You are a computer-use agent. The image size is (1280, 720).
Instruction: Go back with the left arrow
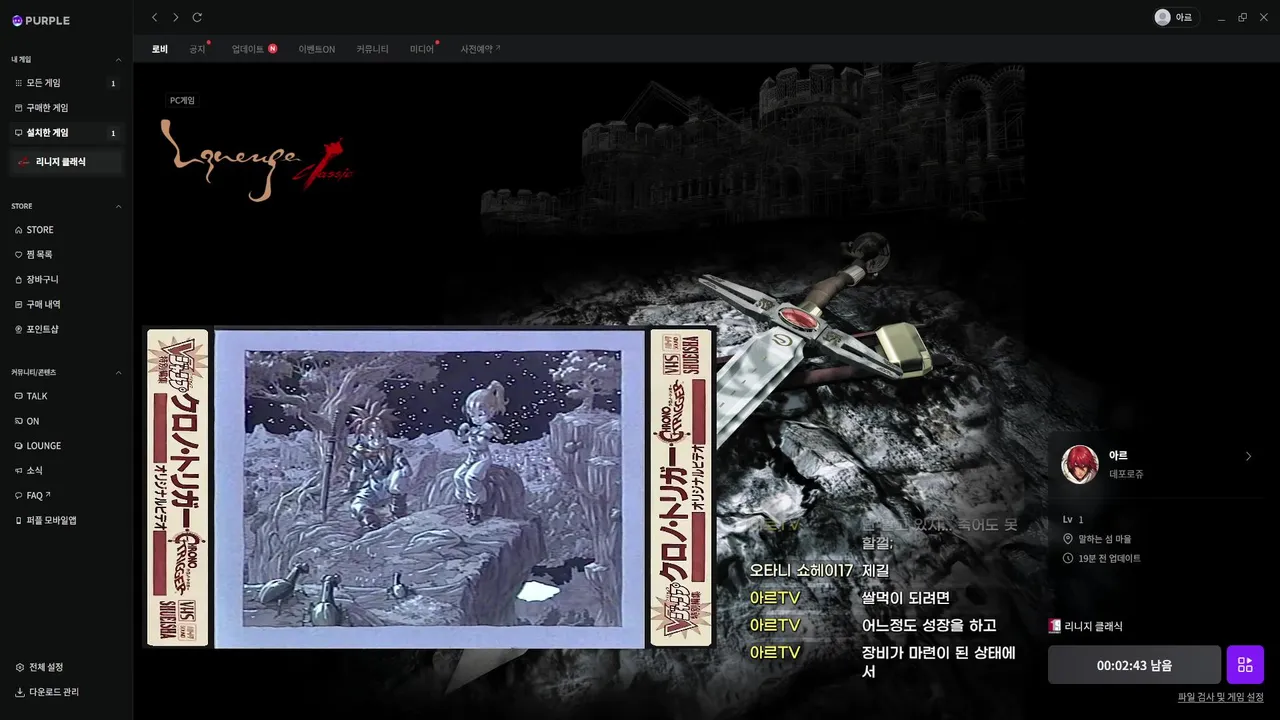tap(154, 17)
